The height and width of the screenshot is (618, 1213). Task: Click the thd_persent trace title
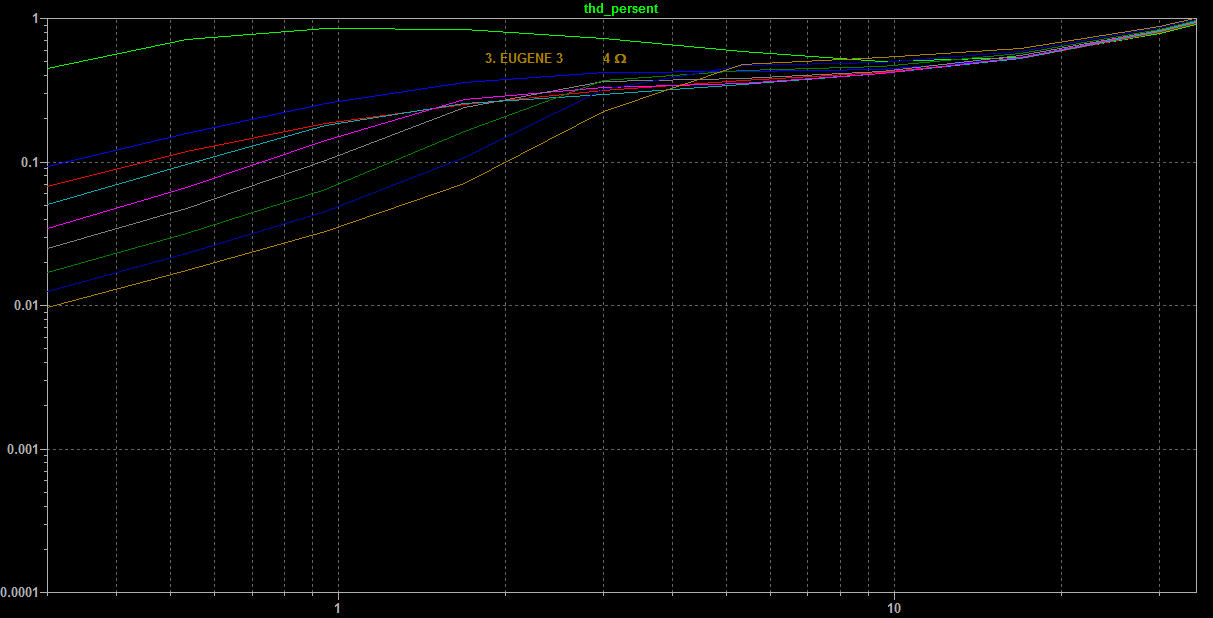click(x=620, y=8)
